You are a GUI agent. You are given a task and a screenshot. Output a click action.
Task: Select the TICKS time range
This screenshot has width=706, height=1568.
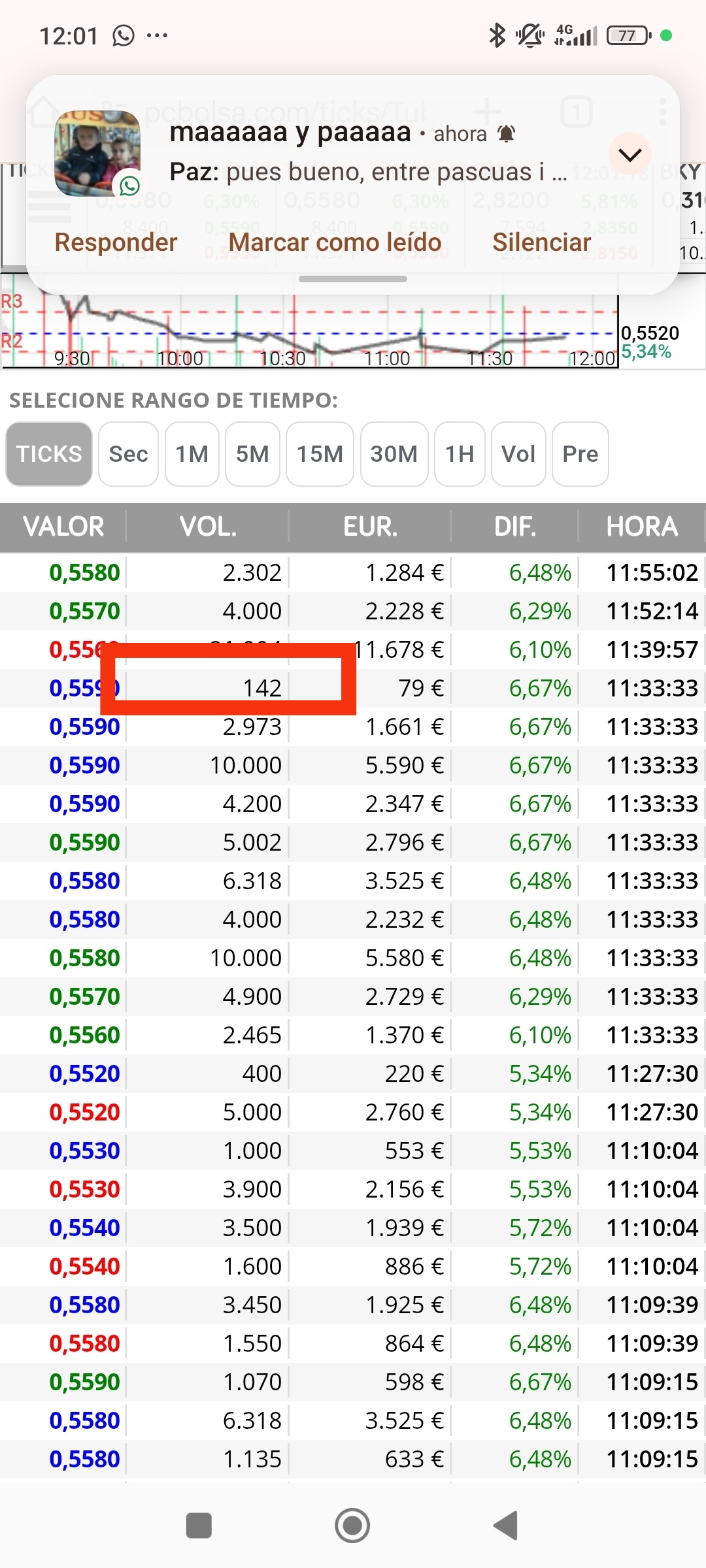(49, 454)
